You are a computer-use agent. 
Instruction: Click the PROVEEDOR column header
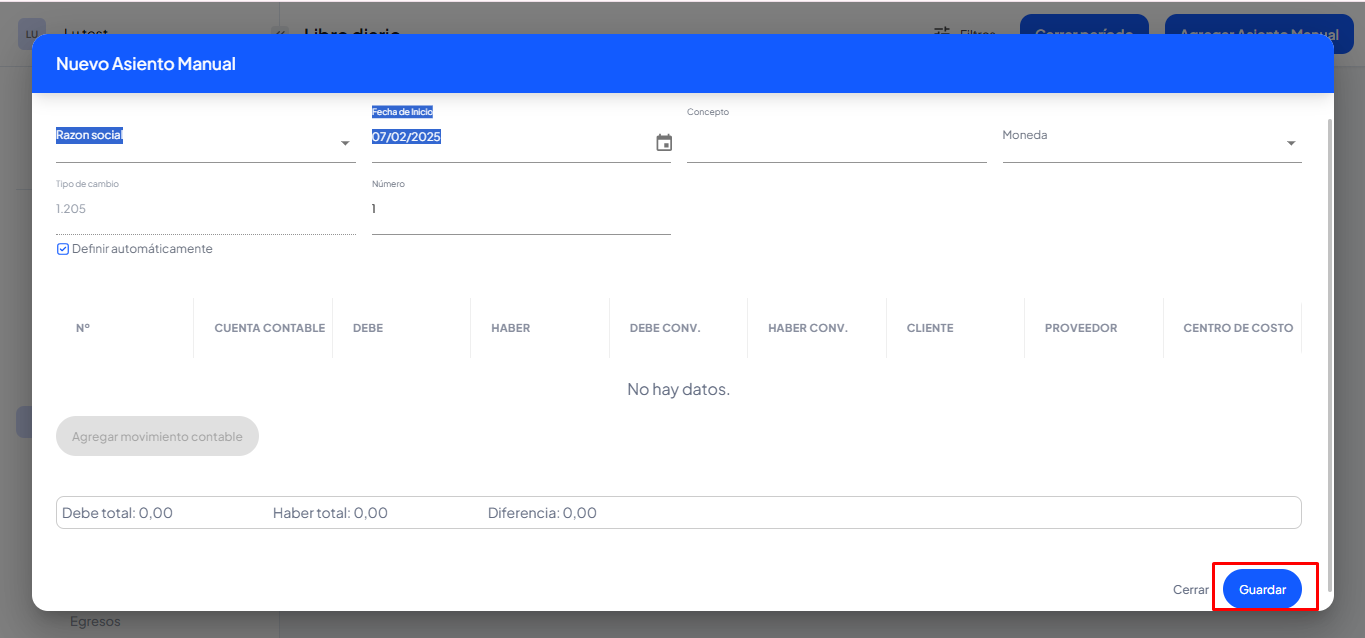[x=1080, y=328]
